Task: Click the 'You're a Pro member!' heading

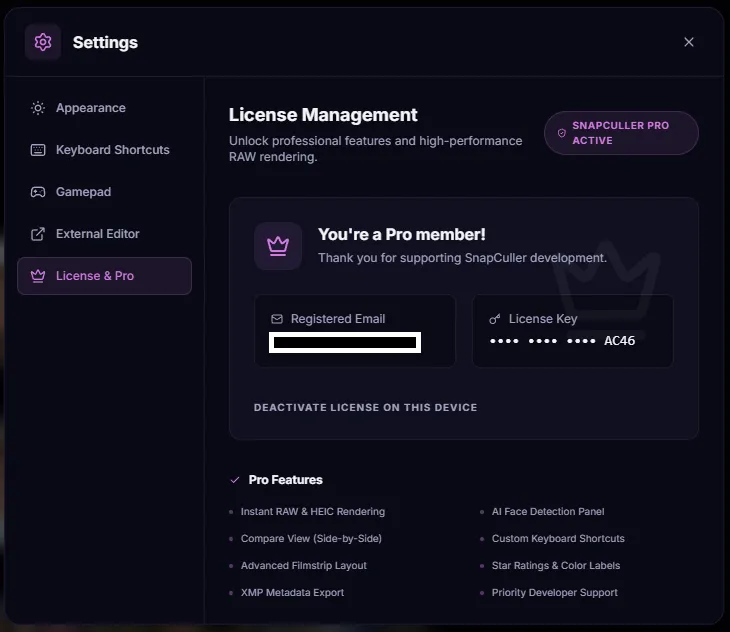Action: tap(402, 235)
